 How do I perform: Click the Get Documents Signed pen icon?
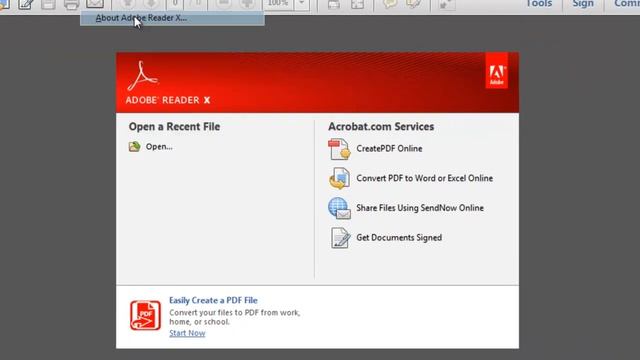coord(340,238)
